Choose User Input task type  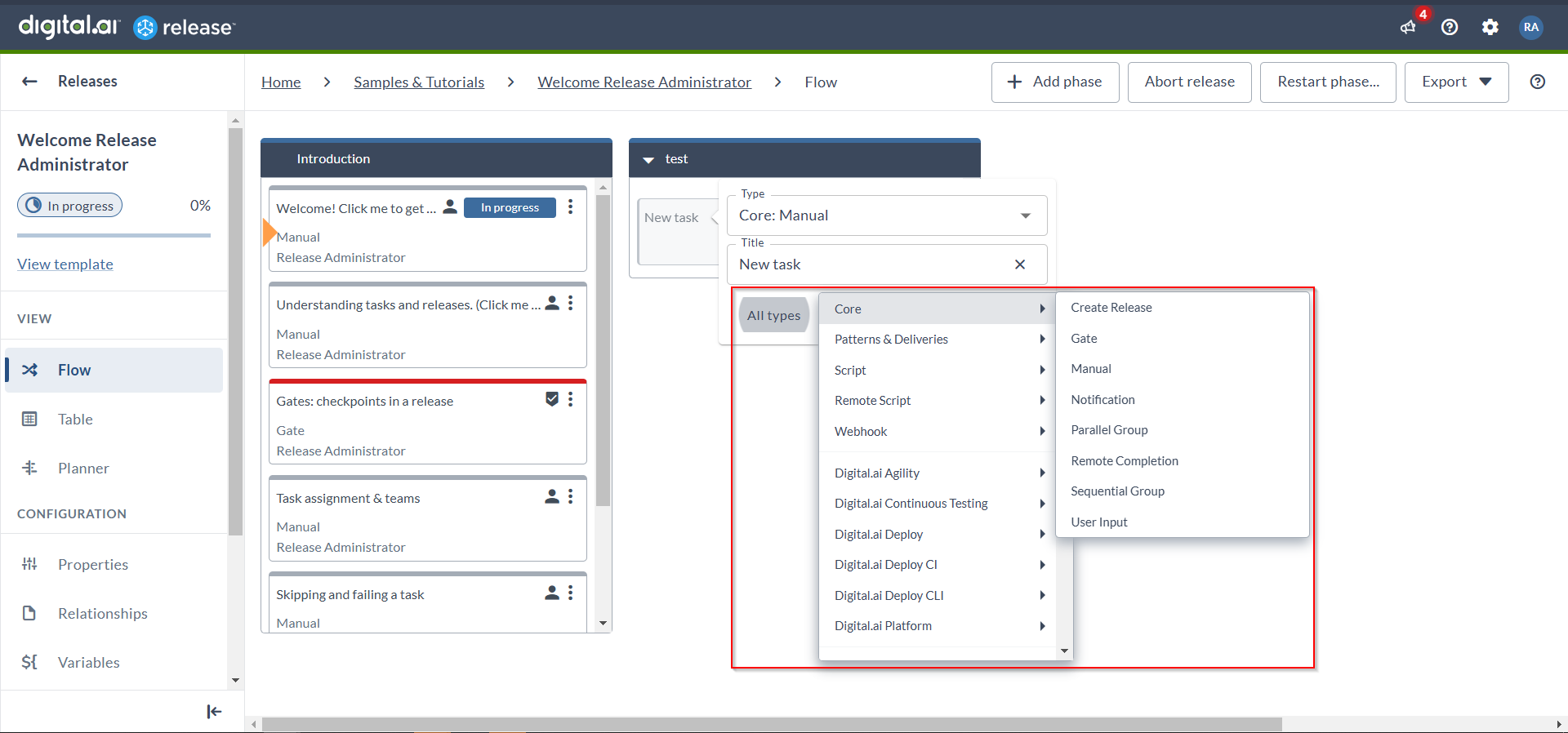tap(1182, 522)
